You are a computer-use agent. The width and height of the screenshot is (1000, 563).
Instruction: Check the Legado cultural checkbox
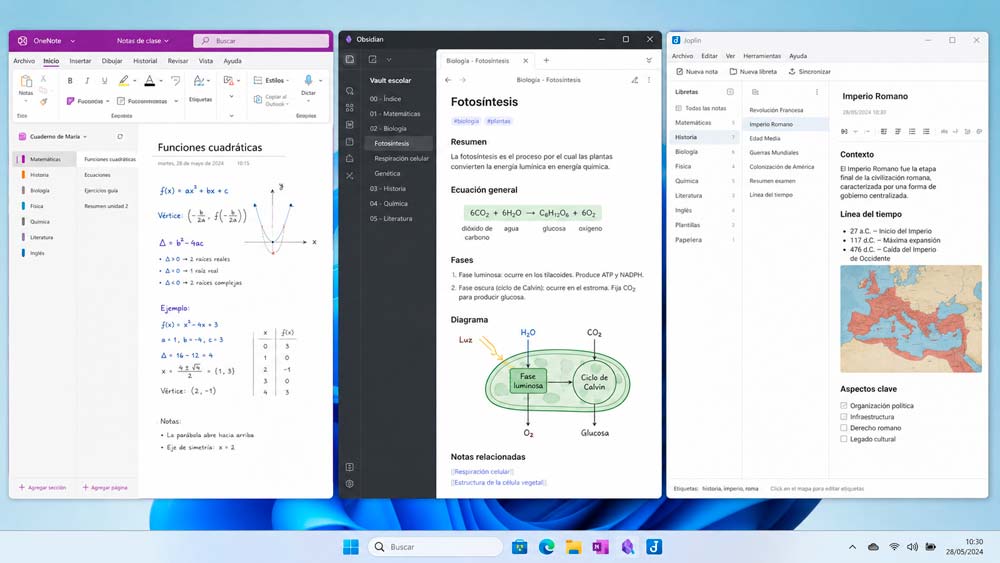click(844, 439)
